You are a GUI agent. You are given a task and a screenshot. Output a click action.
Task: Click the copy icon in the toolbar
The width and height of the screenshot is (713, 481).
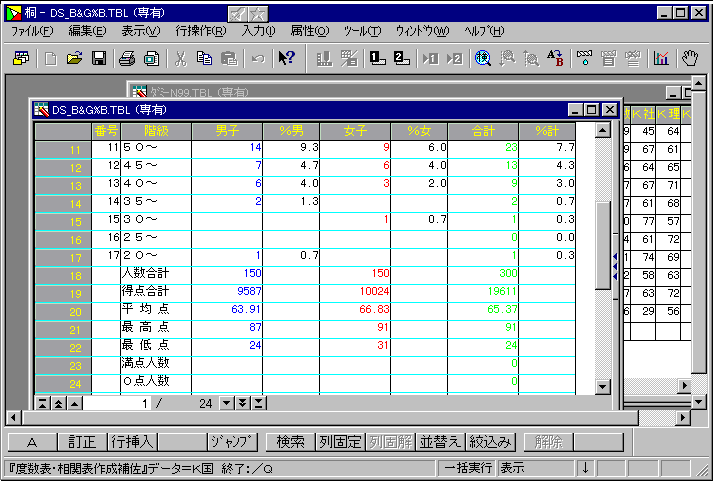[x=205, y=59]
